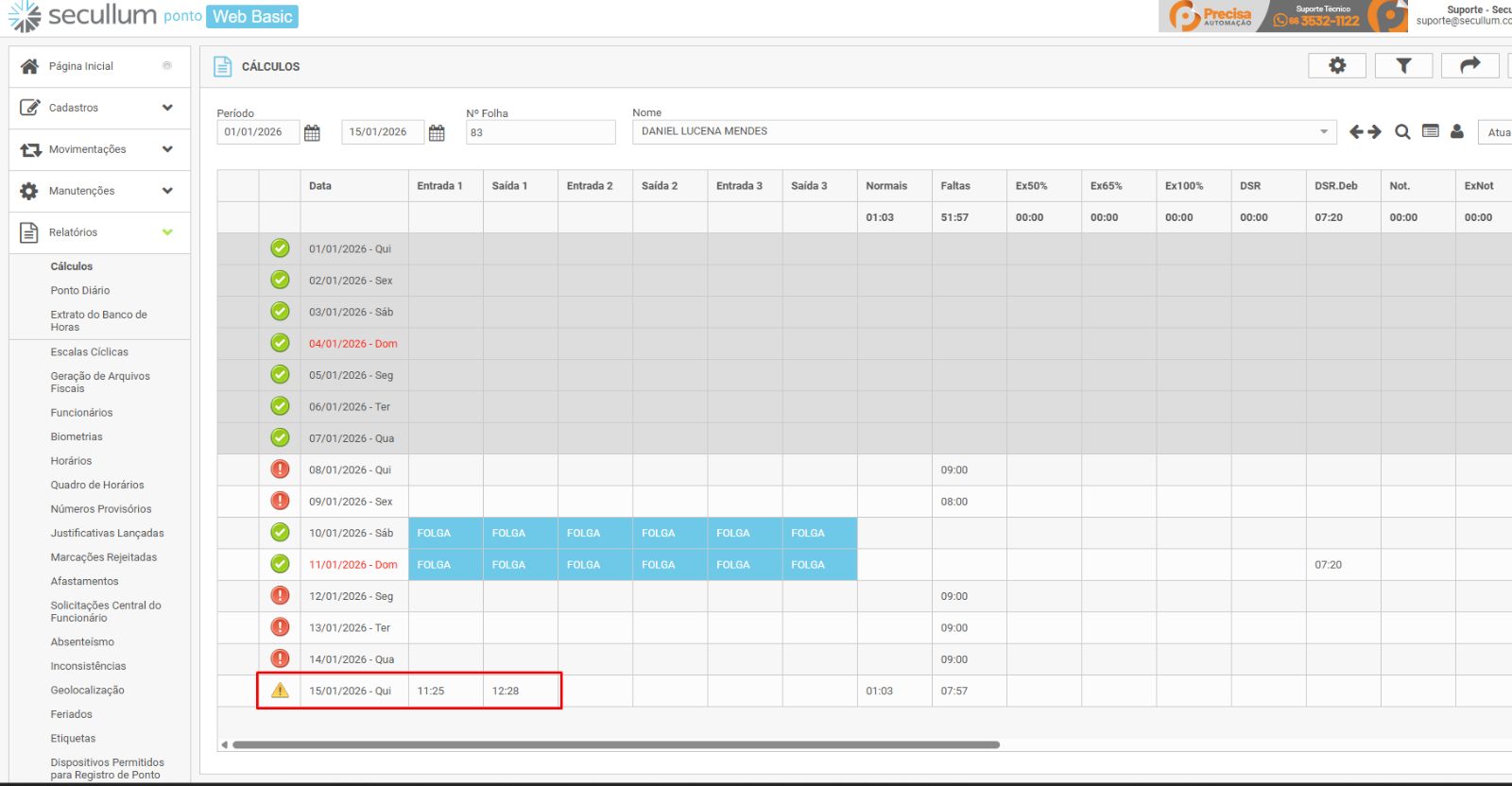Click the employee person icon
1512x786 pixels.
[1457, 132]
